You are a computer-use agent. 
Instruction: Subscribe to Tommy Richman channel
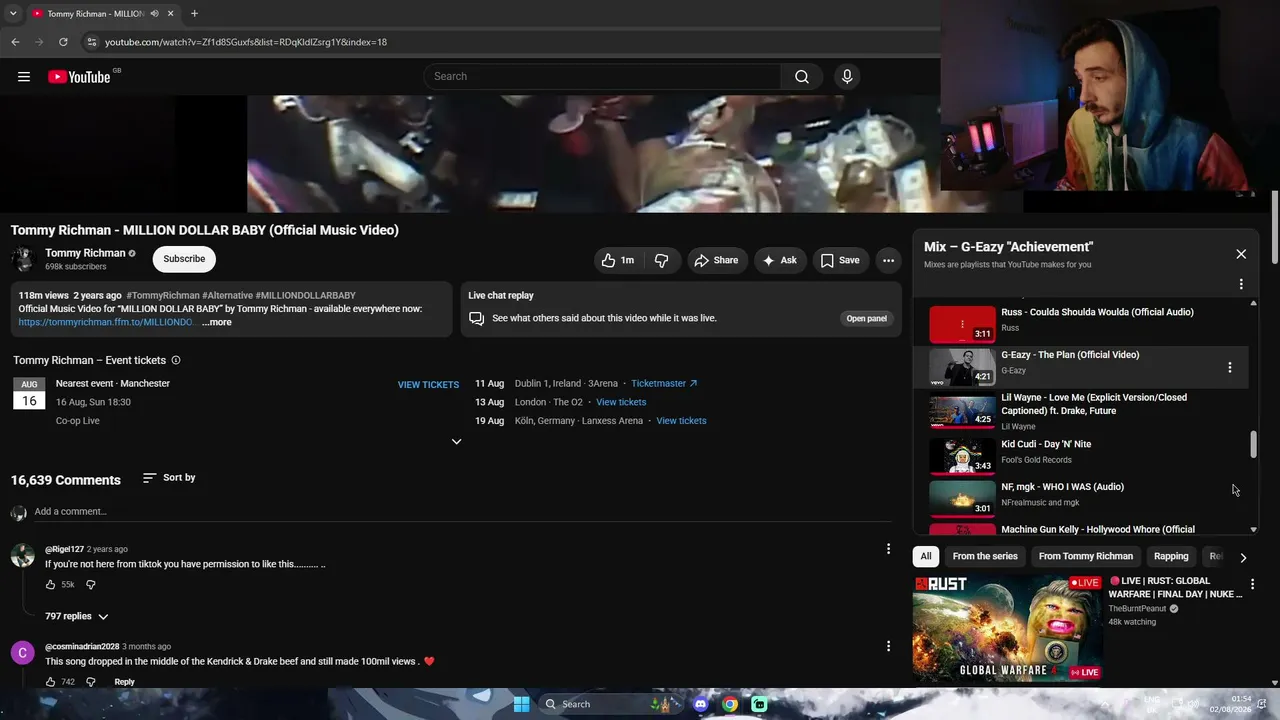(x=184, y=259)
